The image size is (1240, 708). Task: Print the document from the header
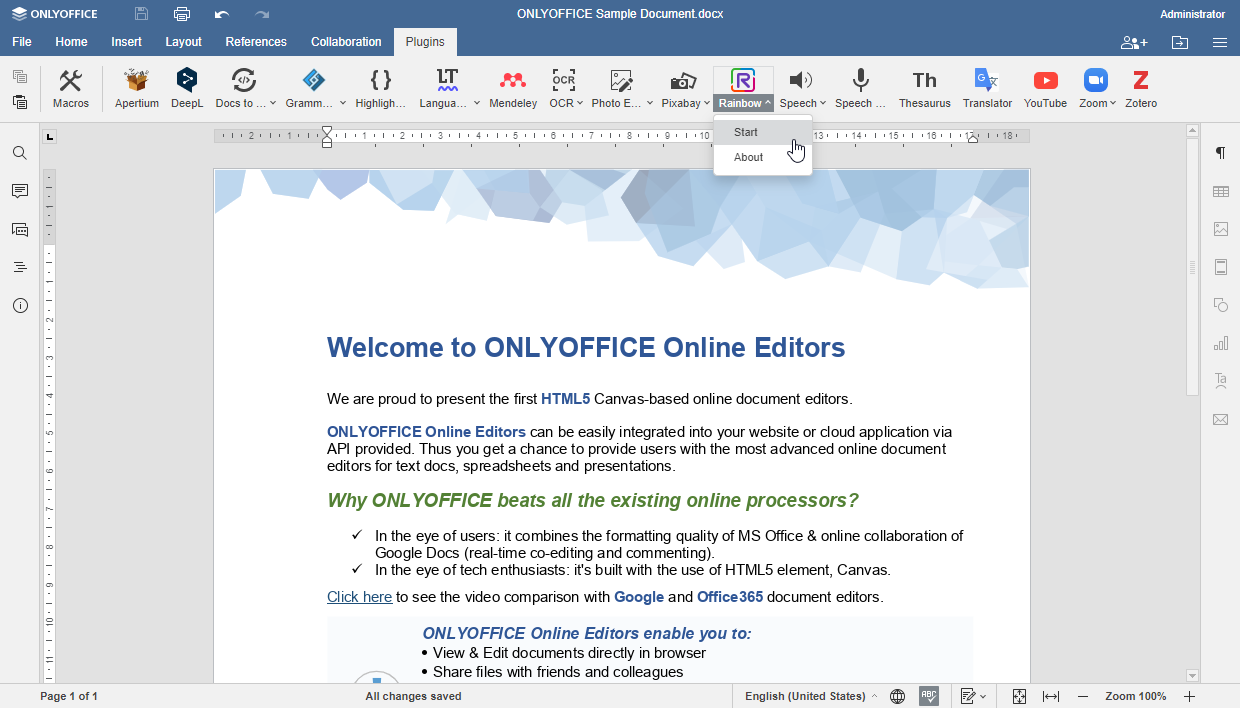(x=182, y=14)
